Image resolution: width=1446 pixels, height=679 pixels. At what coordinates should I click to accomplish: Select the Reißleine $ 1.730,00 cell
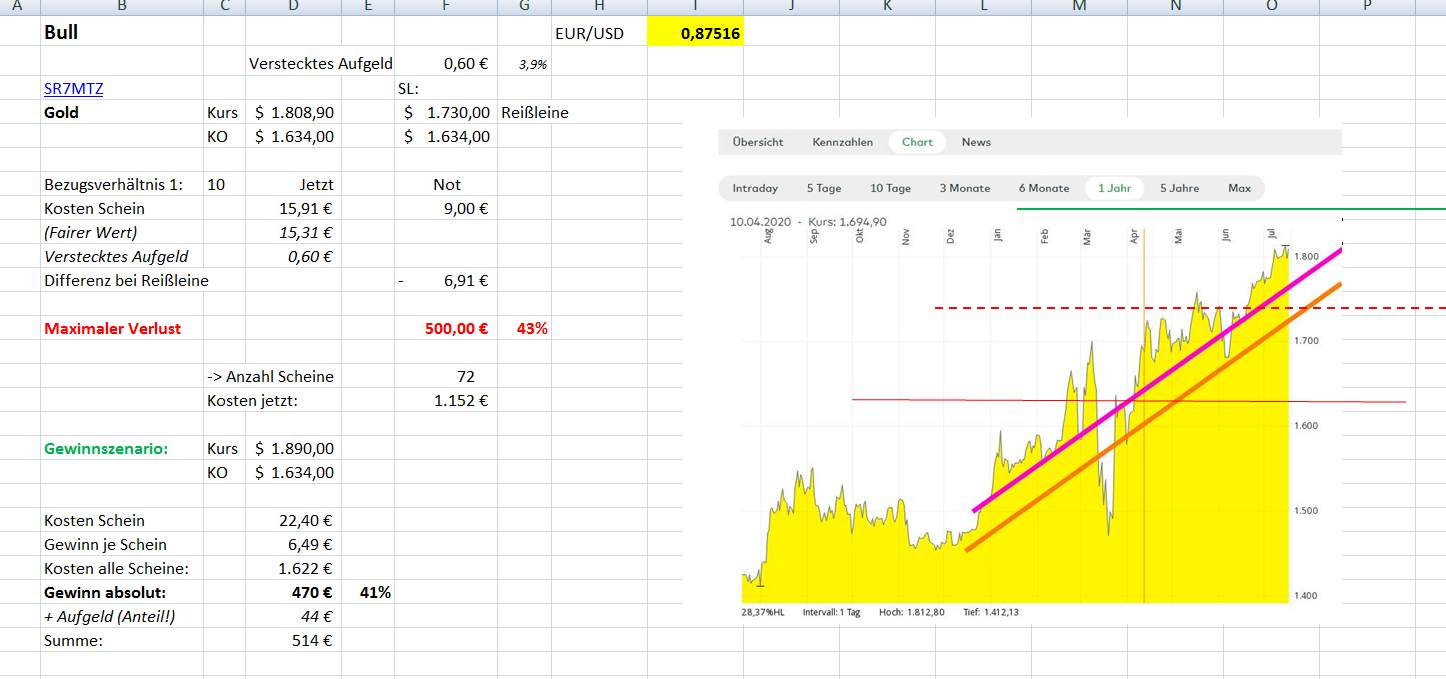[445, 113]
